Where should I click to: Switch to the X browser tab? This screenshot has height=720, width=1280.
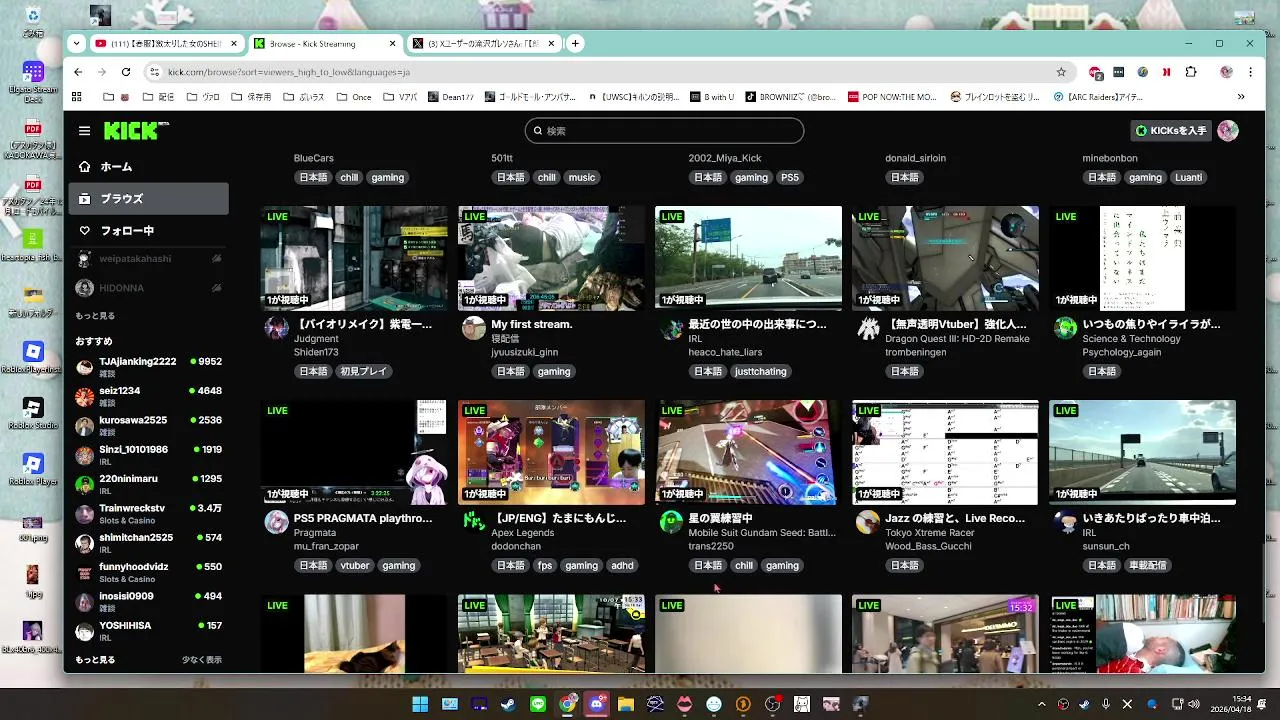[482, 44]
